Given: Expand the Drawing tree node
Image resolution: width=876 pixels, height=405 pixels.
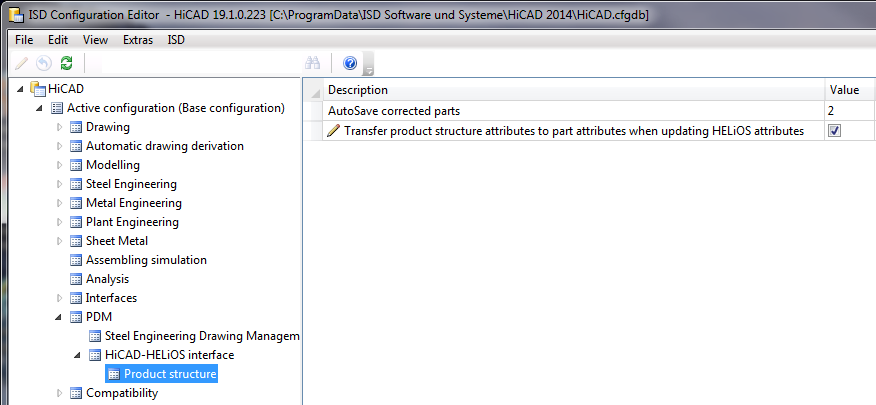Looking at the screenshot, I should [60, 127].
